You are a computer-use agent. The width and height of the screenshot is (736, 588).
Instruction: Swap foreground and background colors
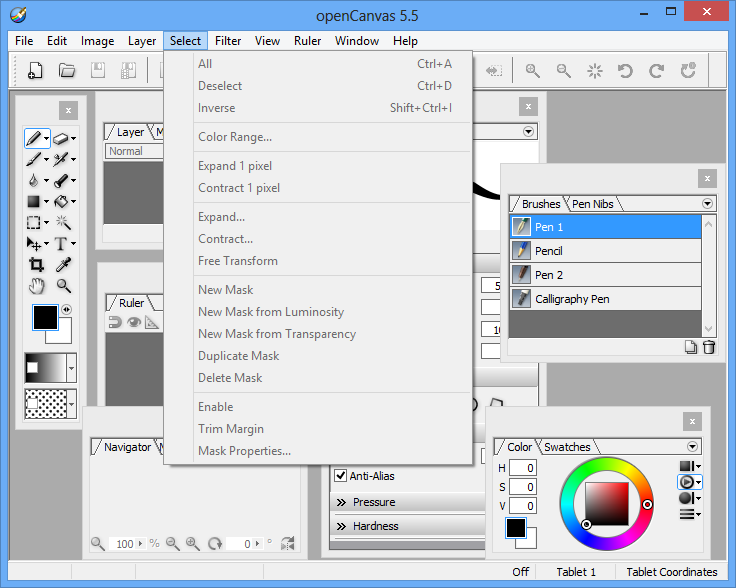point(67,309)
